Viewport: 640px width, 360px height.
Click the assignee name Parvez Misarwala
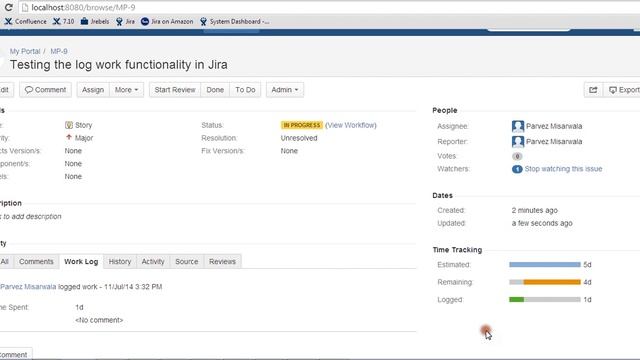tap(554, 126)
